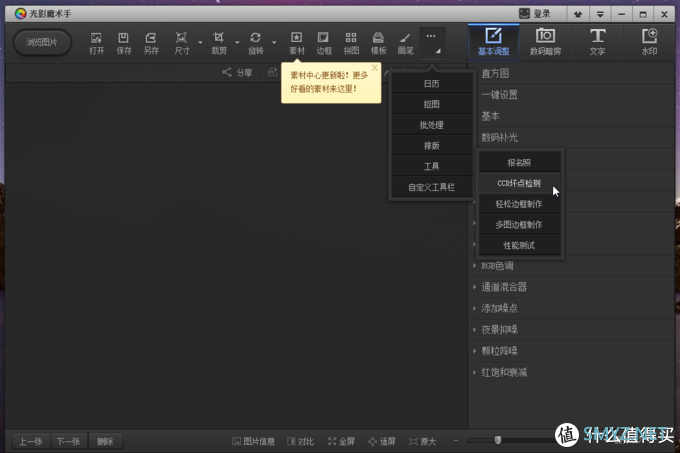This screenshot has width=680, height=453.
Task: Switch to 数码暗房 tab
Action: [545, 42]
